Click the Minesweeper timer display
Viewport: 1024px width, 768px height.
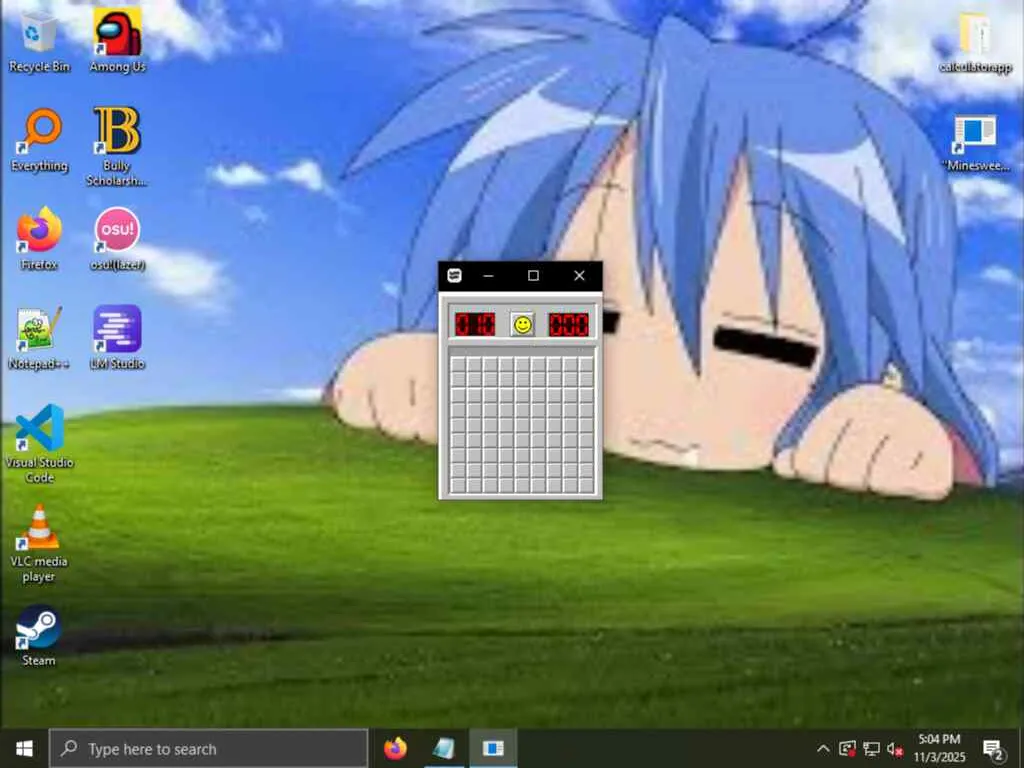click(568, 325)
